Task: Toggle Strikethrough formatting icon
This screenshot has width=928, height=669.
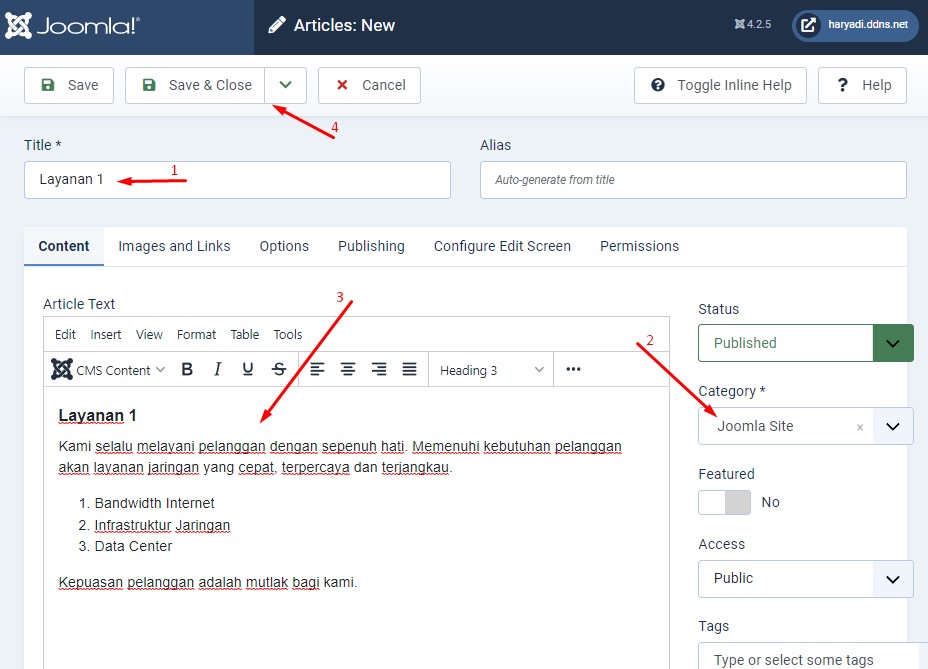Action: tap(279, 370)
